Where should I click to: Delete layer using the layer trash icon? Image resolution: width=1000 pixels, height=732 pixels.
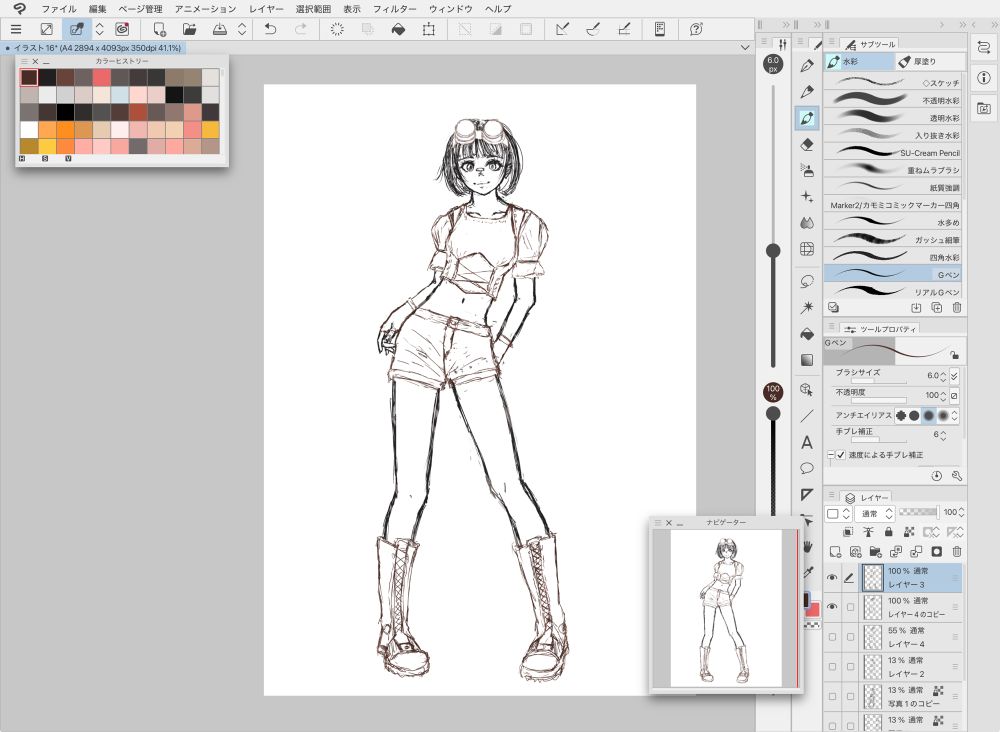click(956, 551)
